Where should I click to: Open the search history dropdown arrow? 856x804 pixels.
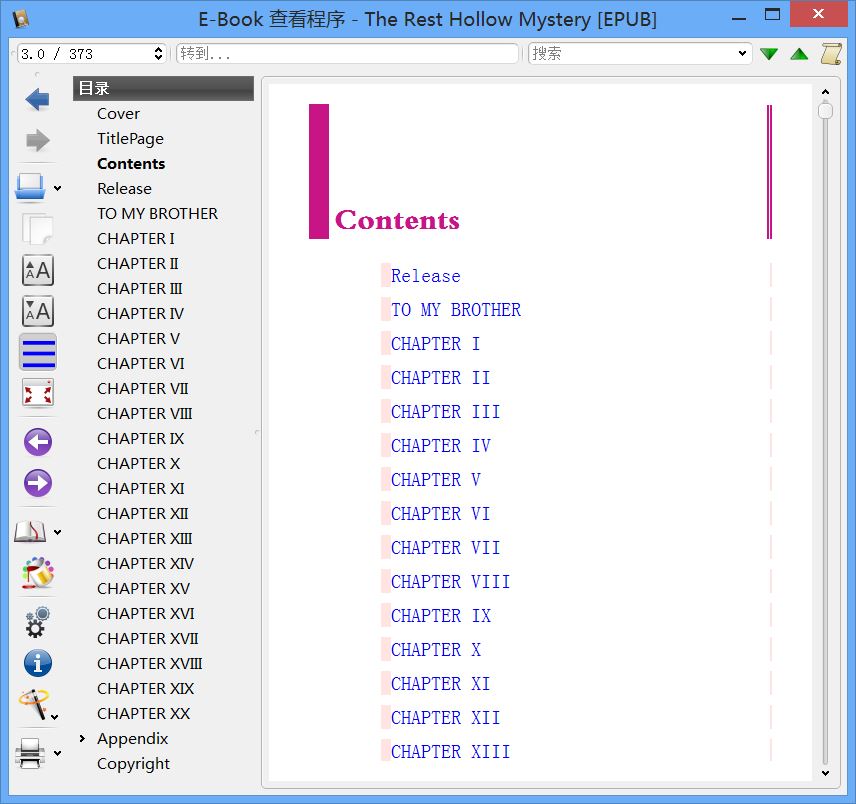[742, 53]
